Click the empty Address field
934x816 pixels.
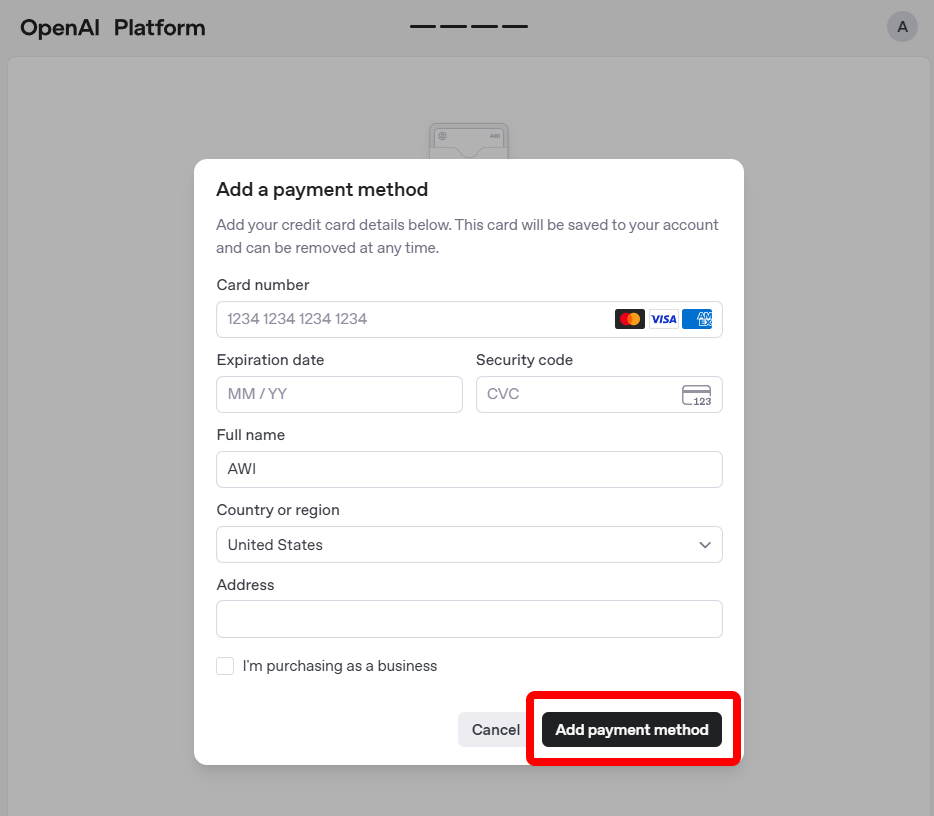point(469,619)
